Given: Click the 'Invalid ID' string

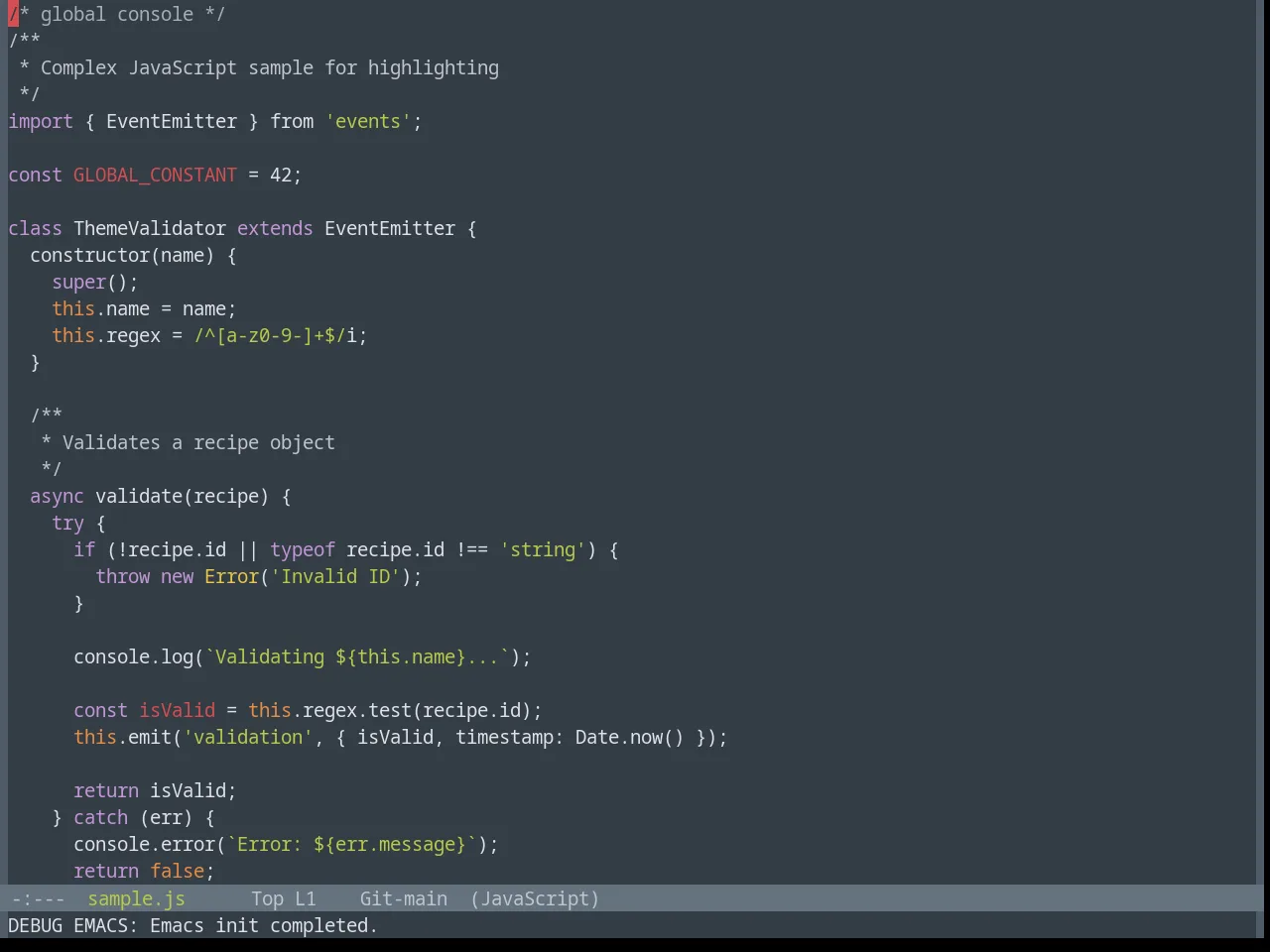Looking at the screenshot, I should [335, 576].
